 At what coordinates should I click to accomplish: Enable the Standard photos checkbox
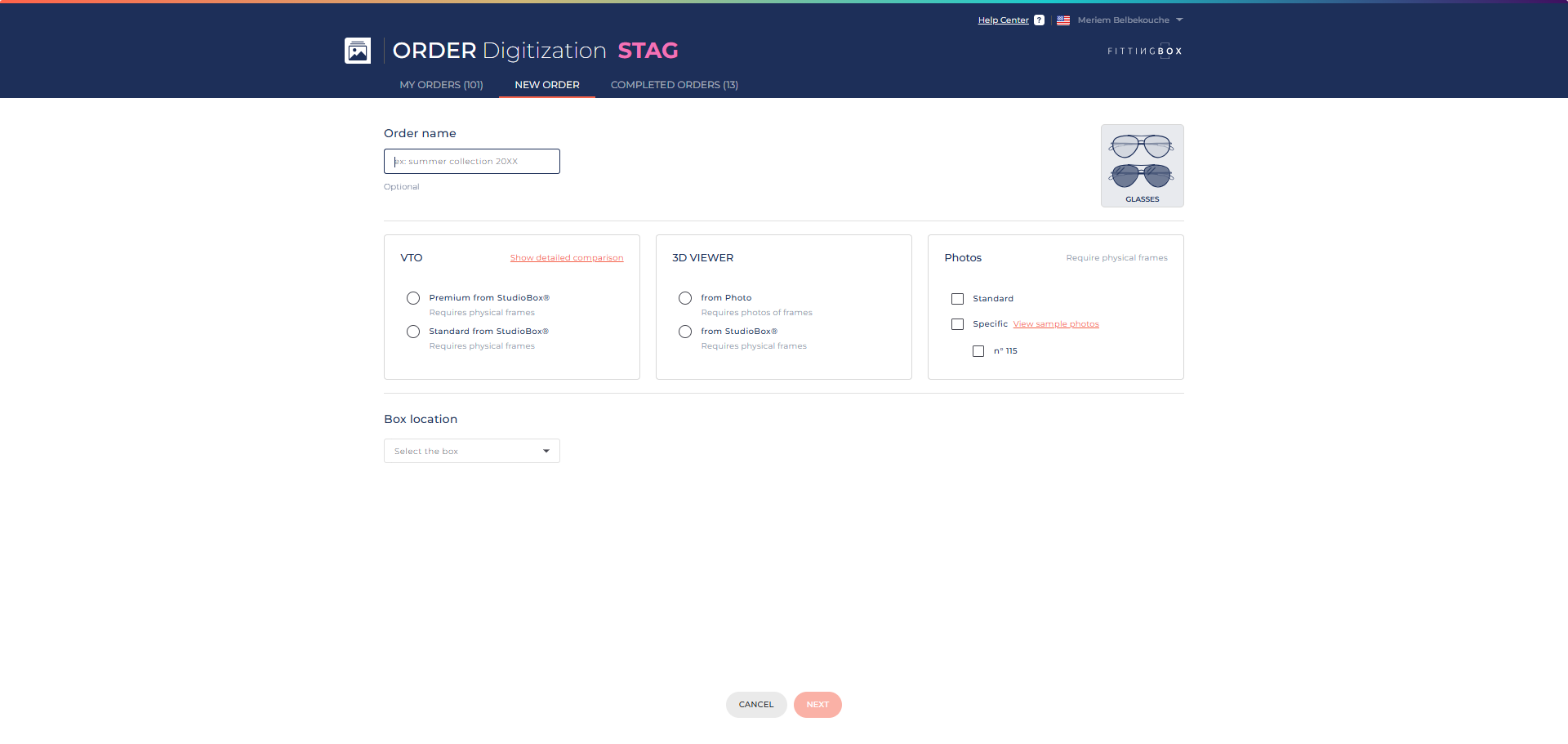click(x=957, y=299)
